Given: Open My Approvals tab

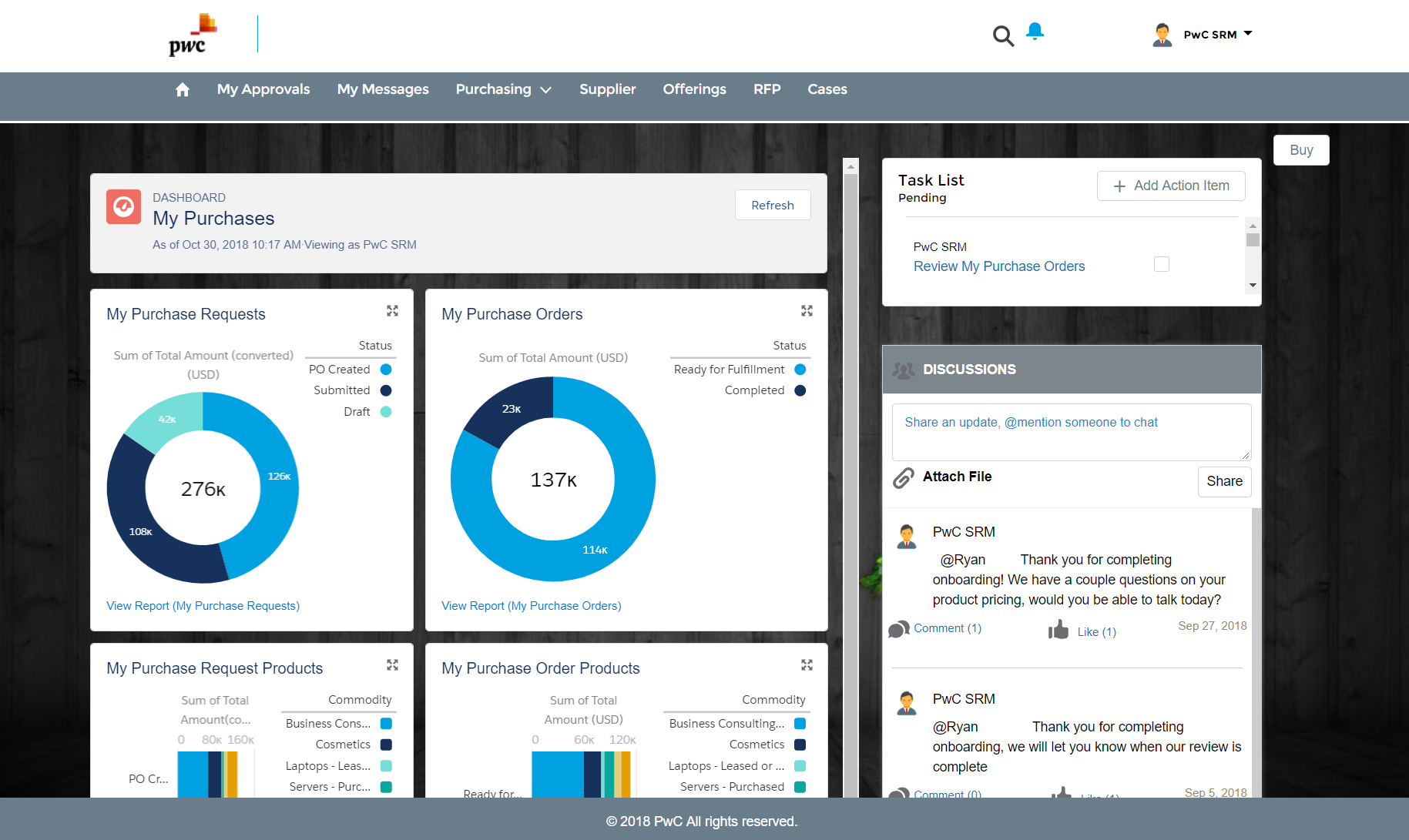Looking at the screenshot, I should point(263,90).
